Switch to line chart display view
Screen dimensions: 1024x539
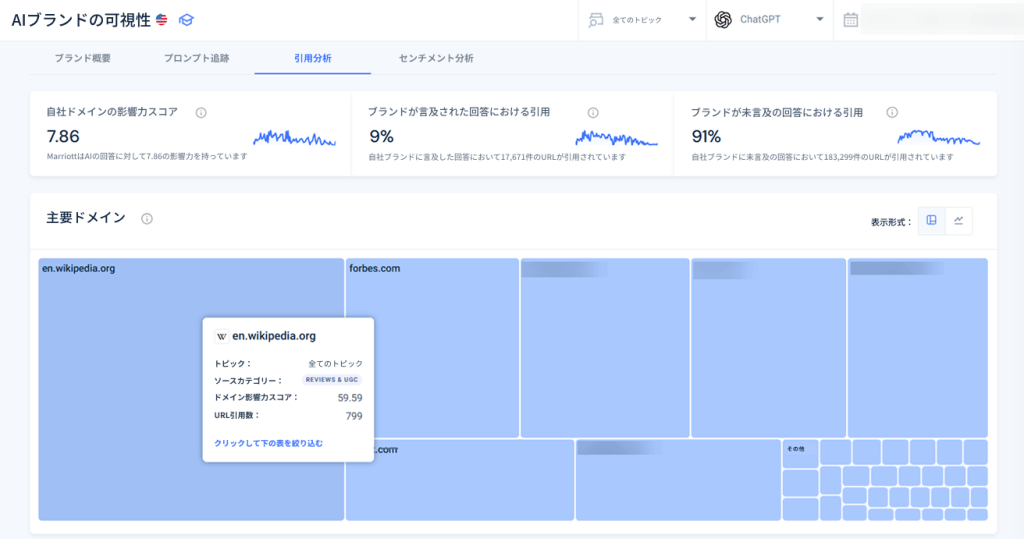[959, 221]
